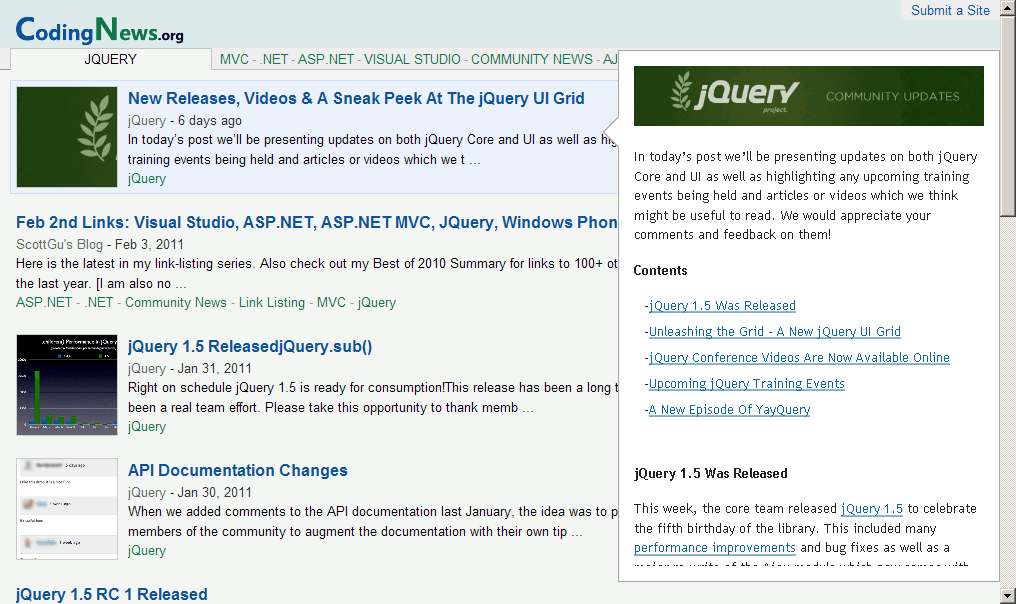The height and width of the screenshot is (604, 1016).
Task: Open the green leaf jQuery article thumbnail
Action: [x=67, y=137]
